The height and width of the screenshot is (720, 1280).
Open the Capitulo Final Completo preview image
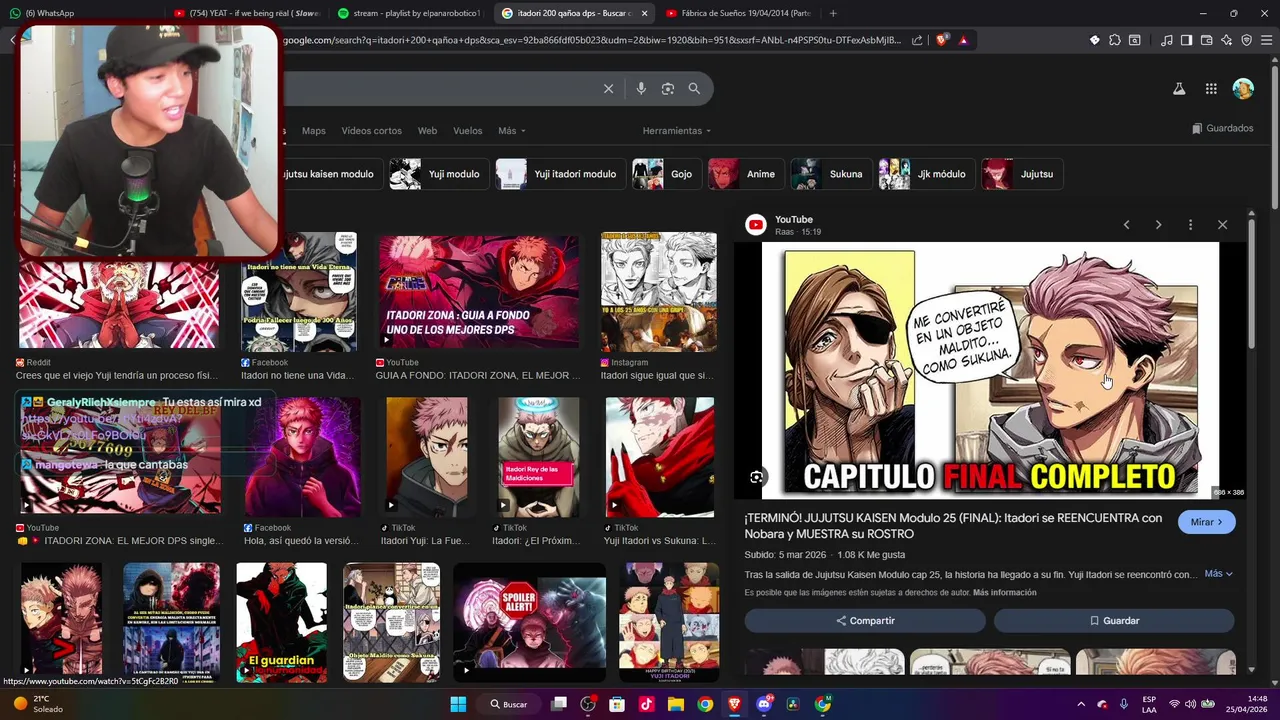pos(990,369)
